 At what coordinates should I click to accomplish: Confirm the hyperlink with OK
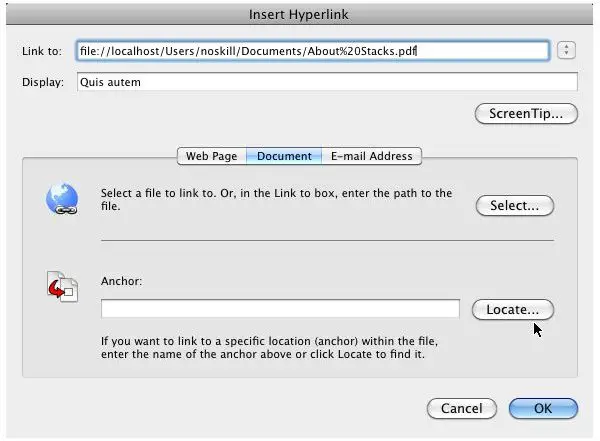click(543, 408)
